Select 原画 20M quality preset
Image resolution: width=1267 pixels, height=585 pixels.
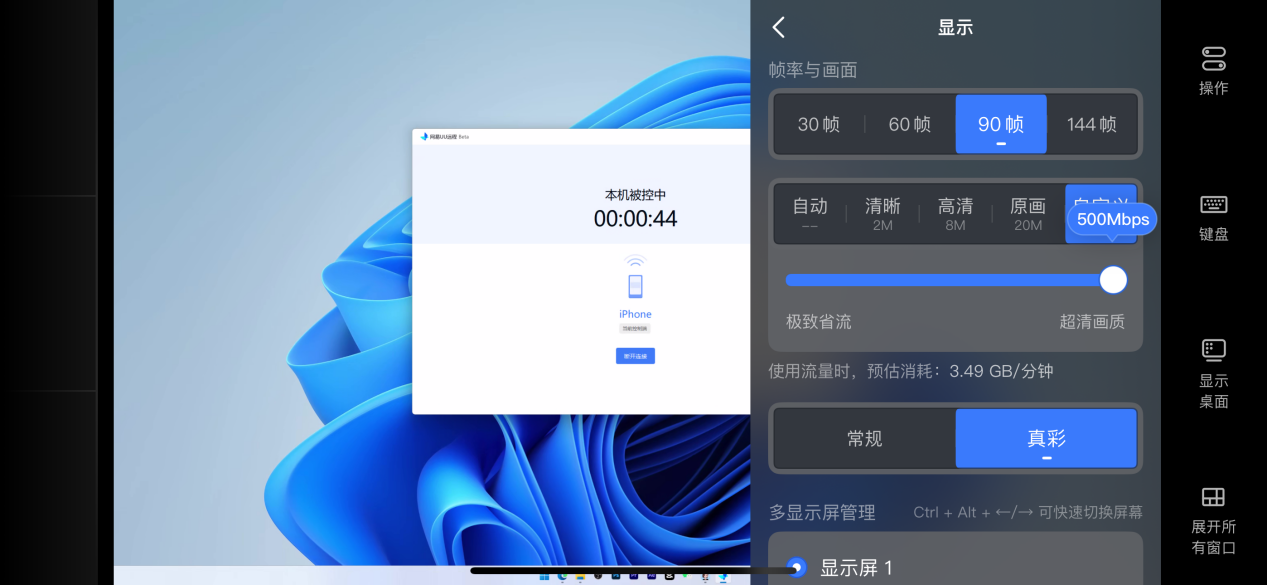coord(1027,213)
